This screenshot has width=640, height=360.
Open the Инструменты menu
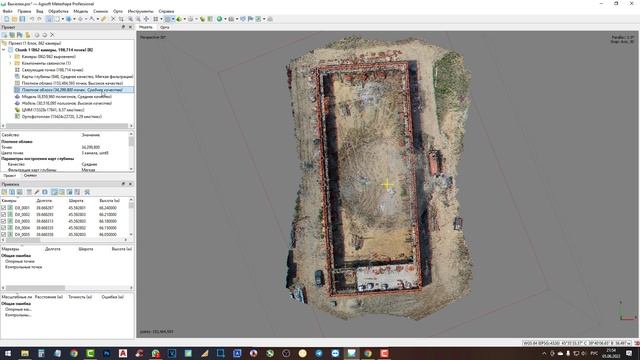point(140,11)
